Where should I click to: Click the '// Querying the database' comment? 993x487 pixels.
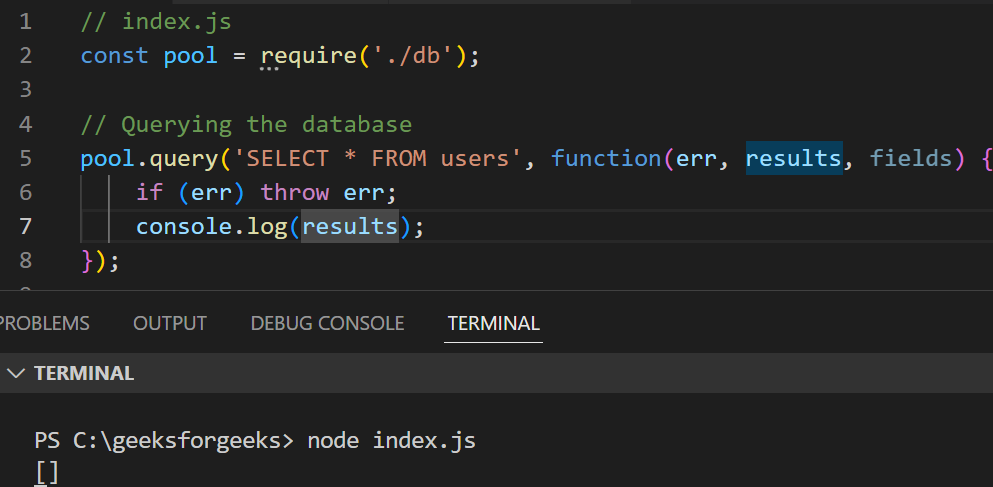pyautogui.click(x=246, y=124)
